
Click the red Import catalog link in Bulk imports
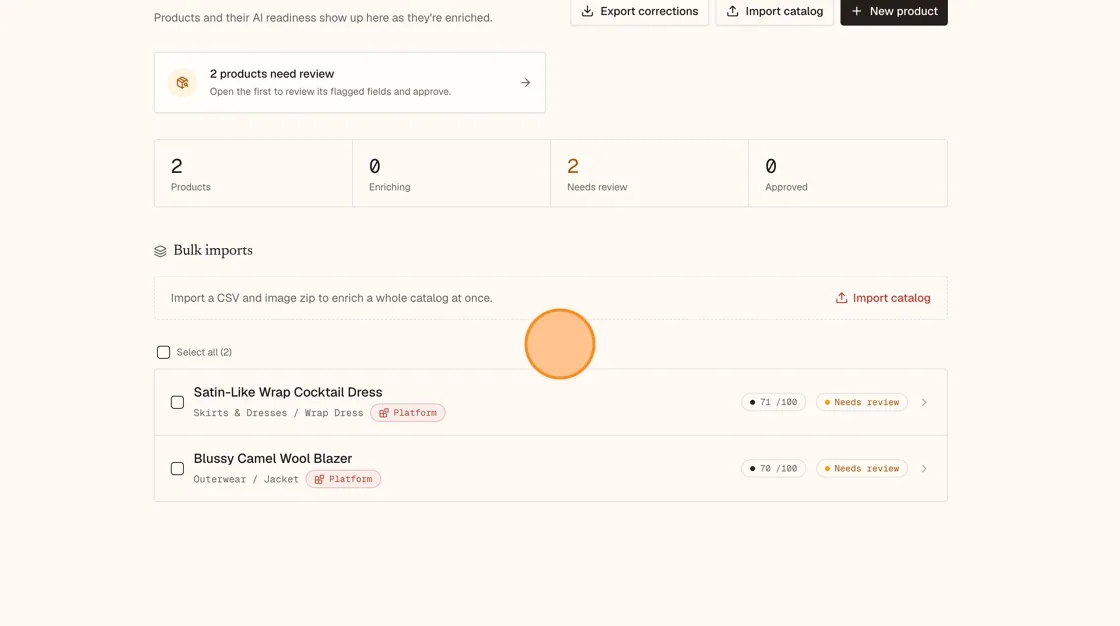click(883, 298)
